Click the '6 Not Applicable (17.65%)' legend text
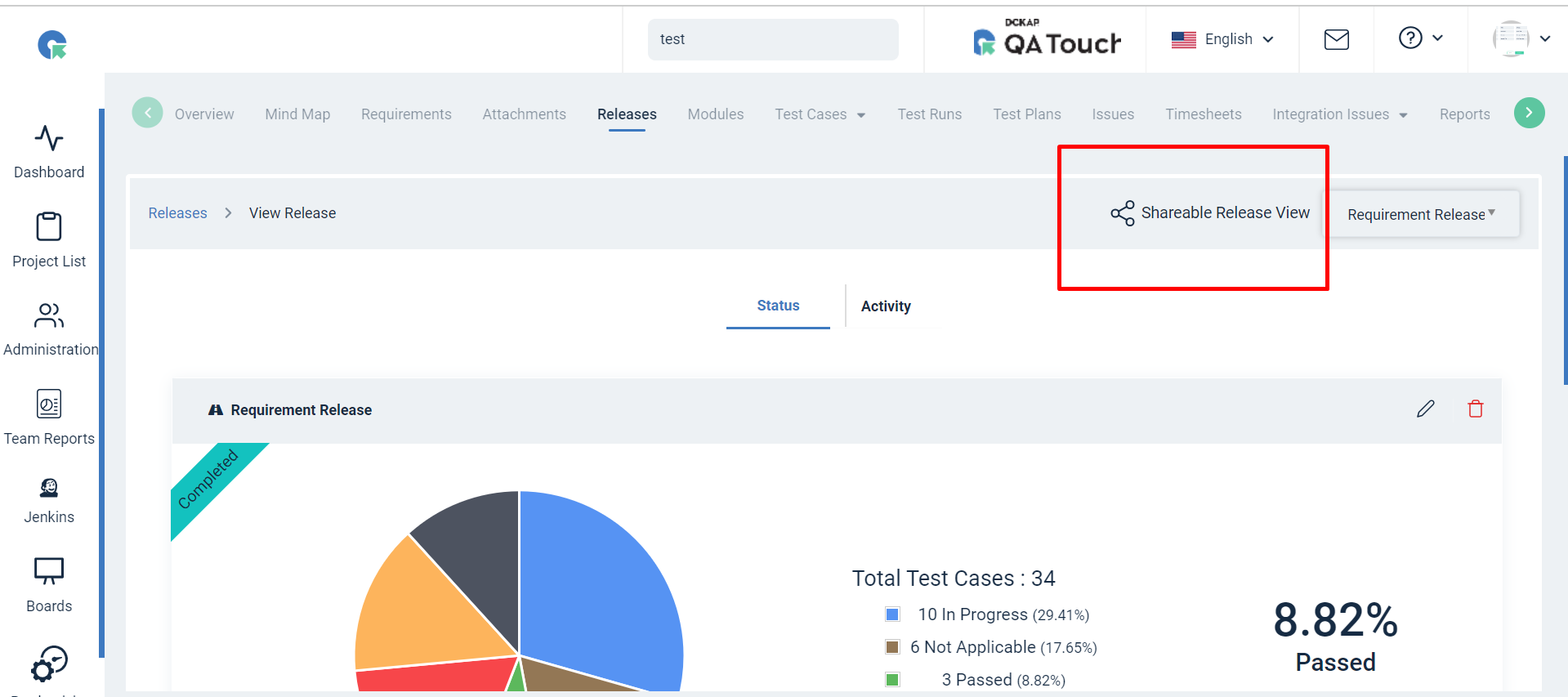The image size is (1568, 697). [x=1003, y=647]
